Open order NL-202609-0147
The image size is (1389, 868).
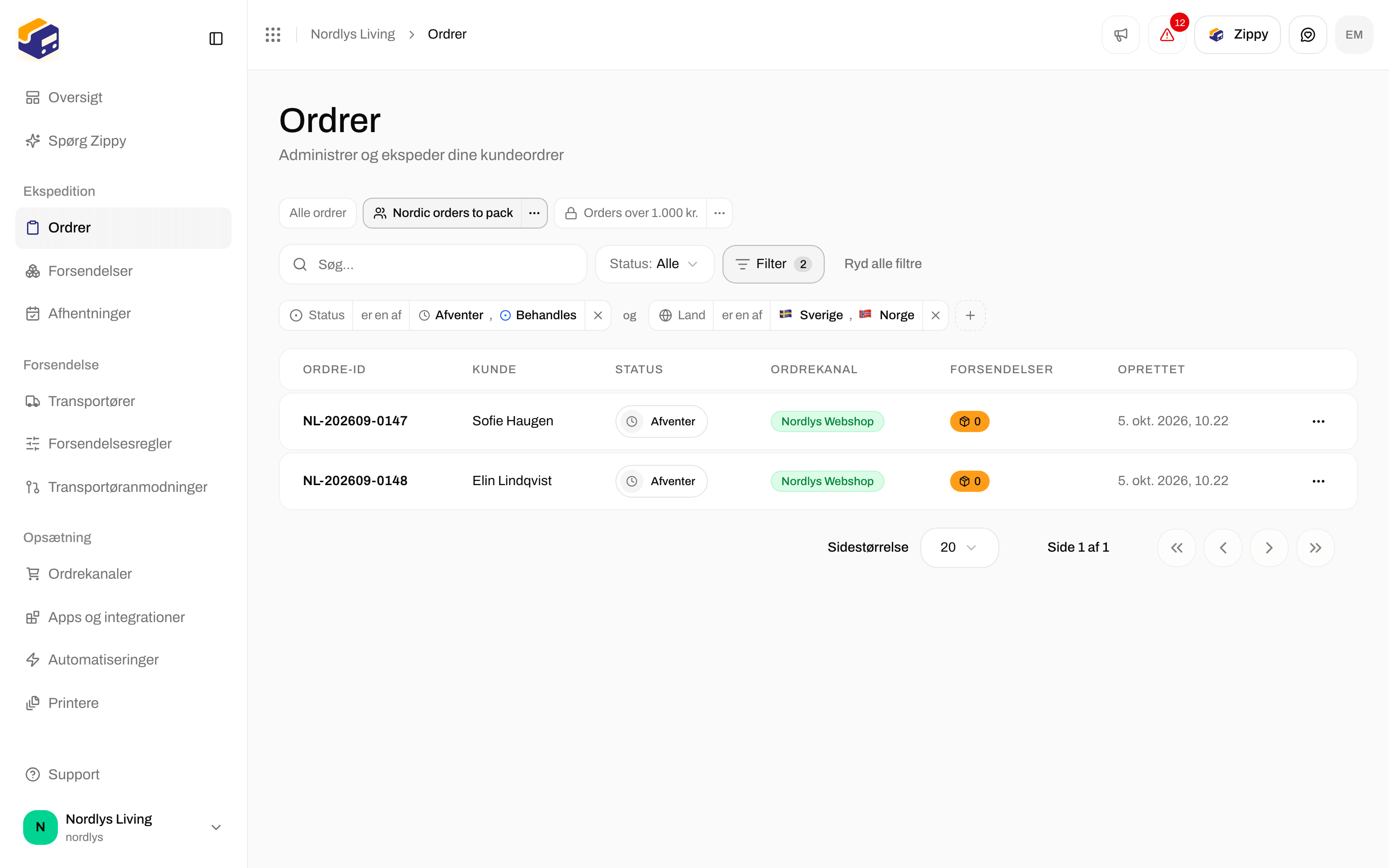coord(354,421)
